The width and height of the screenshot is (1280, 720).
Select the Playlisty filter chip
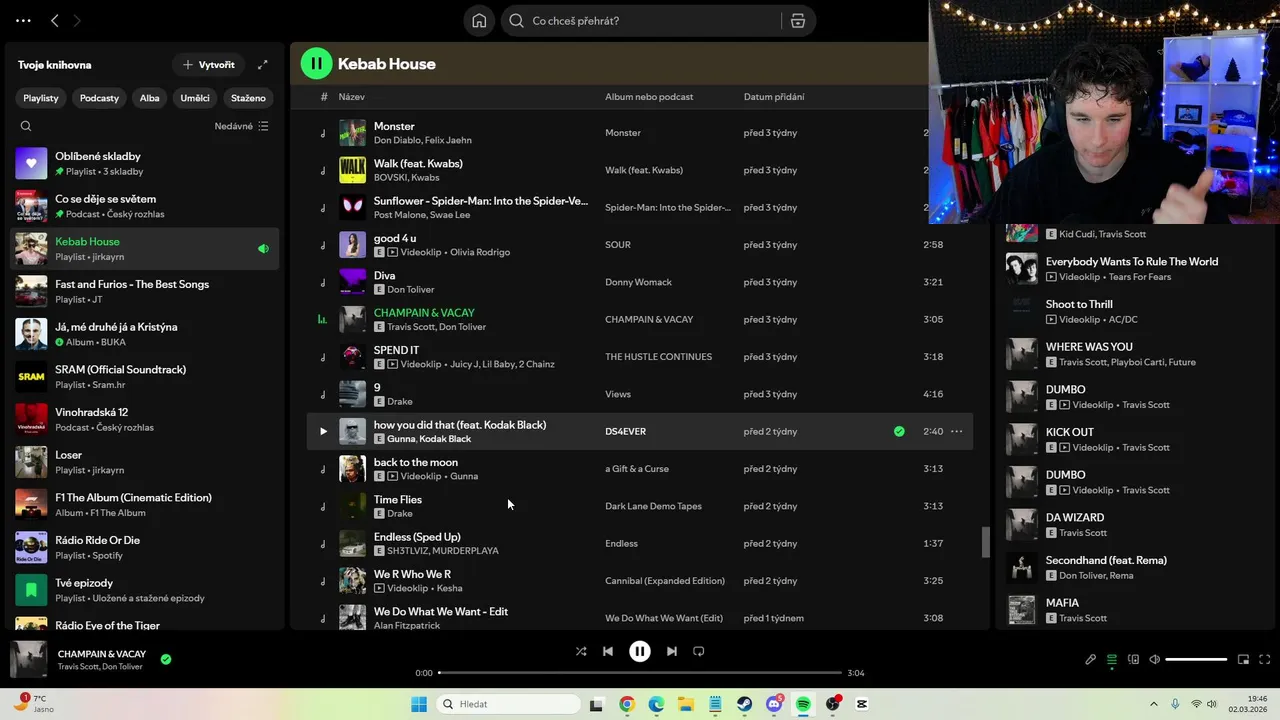[41, 98]
